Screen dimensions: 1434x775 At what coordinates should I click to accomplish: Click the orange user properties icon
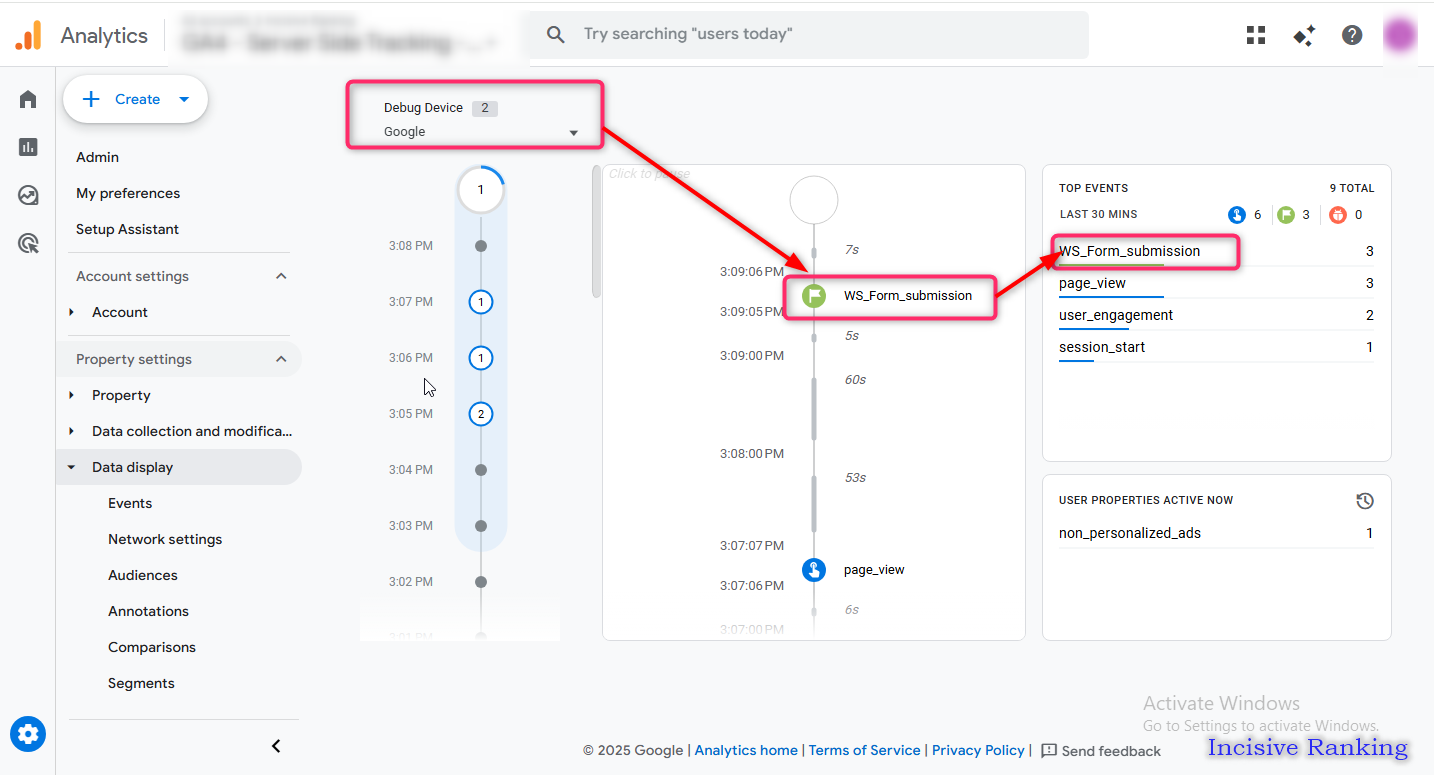click(x=1338, y=214)
